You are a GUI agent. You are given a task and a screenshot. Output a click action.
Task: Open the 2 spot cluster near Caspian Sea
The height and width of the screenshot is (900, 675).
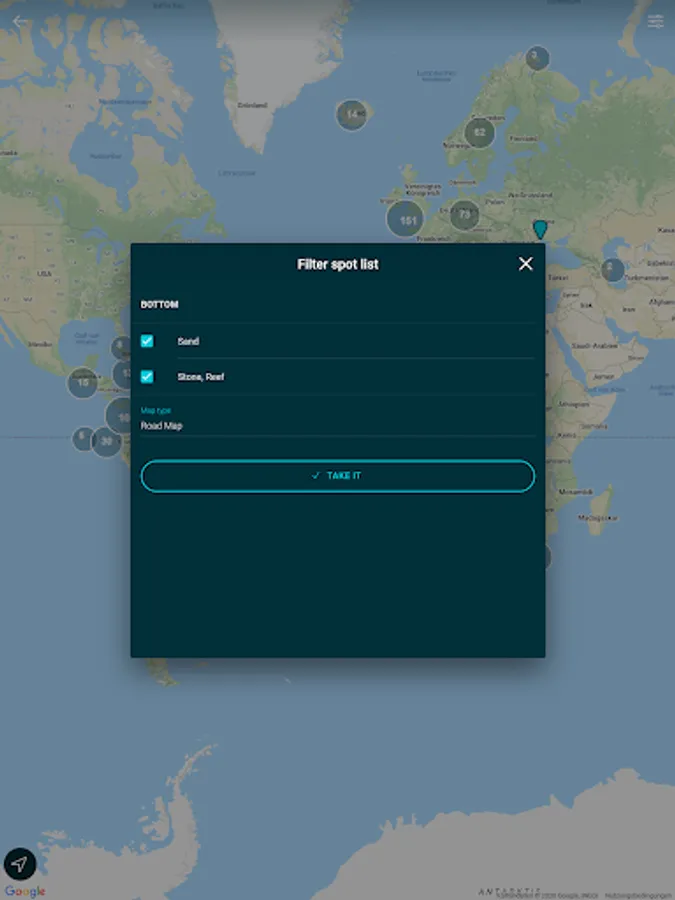tap(612, 269)
